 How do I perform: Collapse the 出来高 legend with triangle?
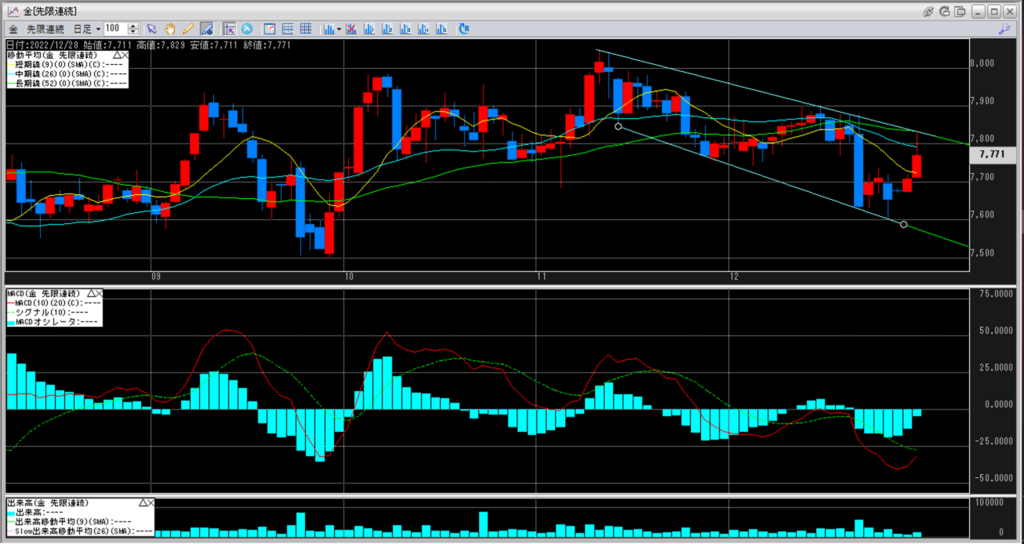pos(142,503)
